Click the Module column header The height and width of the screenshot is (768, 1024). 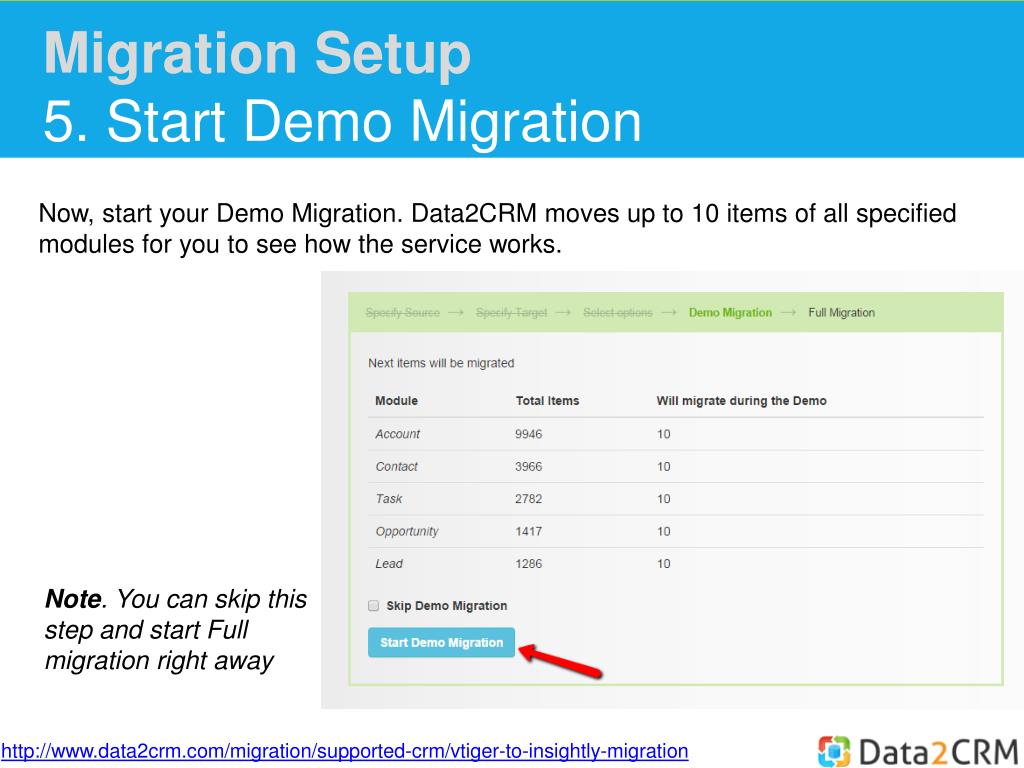396,401
